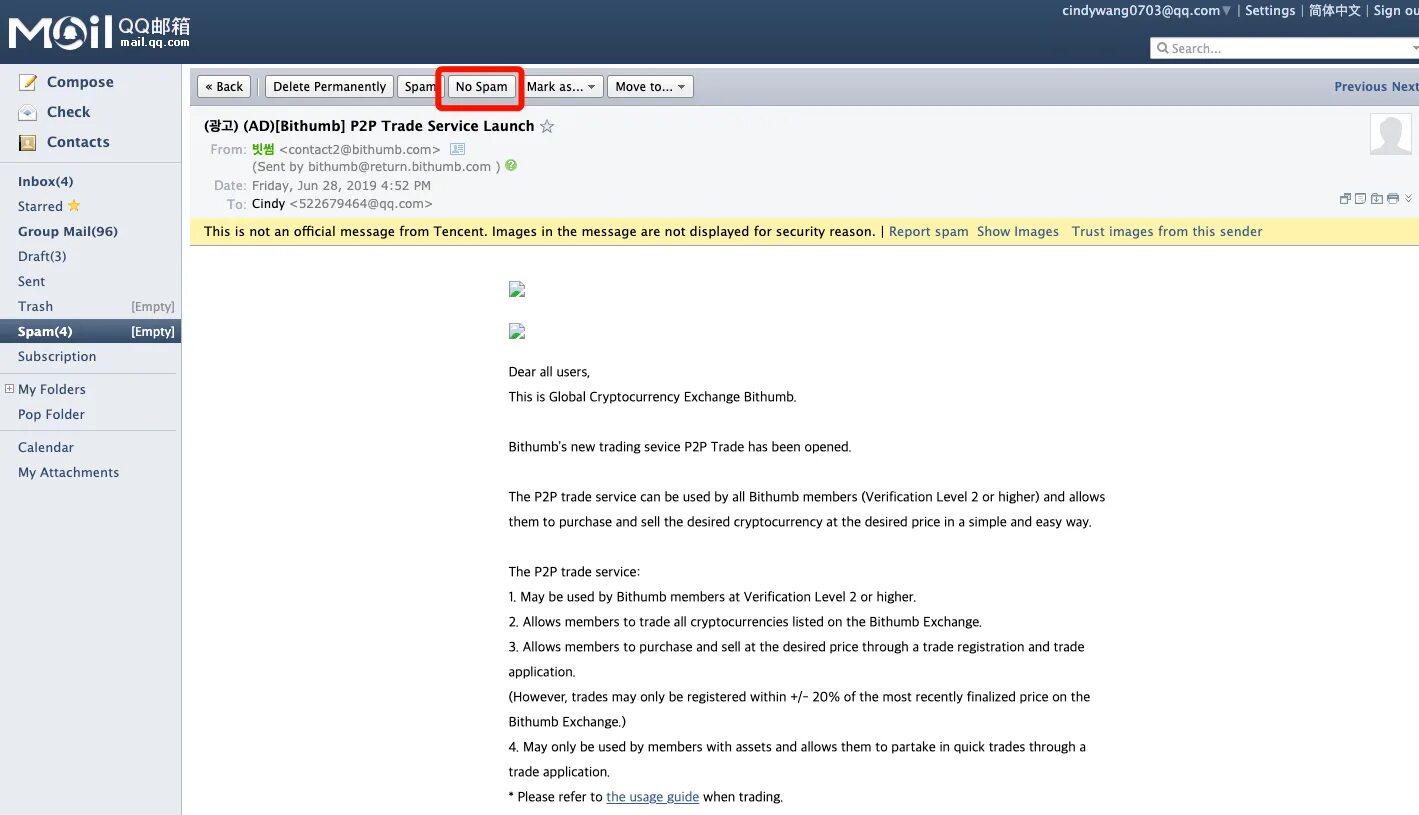This screenshot has height=815, width=1419.
Task: Click the account email cindywang0703@qq.com
Action: tap(1141, 10)
